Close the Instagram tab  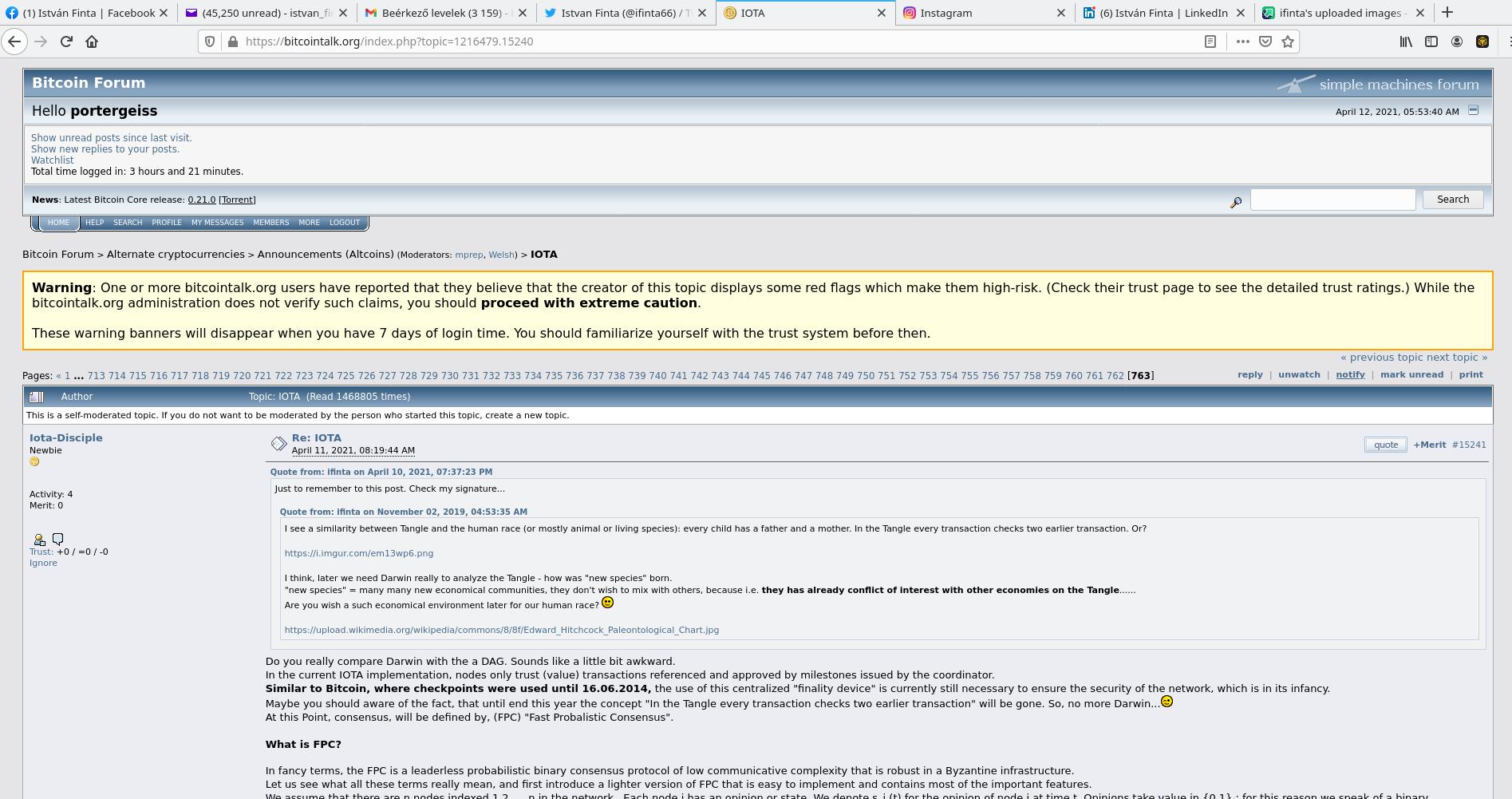1061,13
